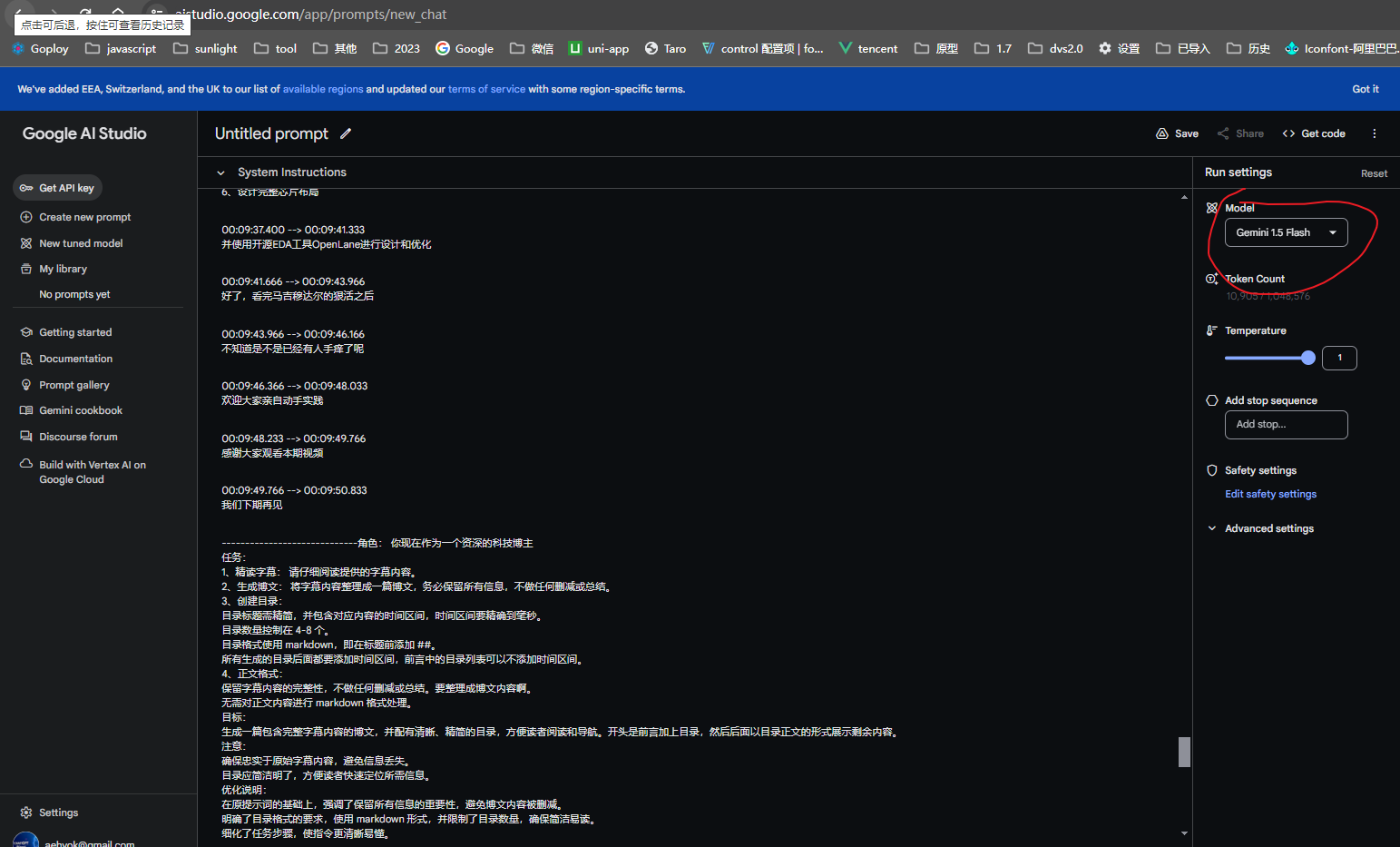Click the Save button

point(1177,133)
